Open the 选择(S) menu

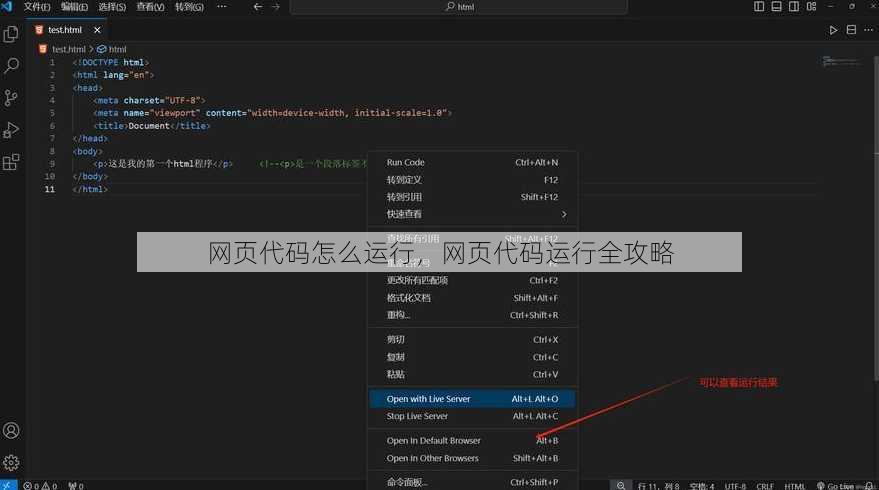pyautogui.click(x=112, y=7)
